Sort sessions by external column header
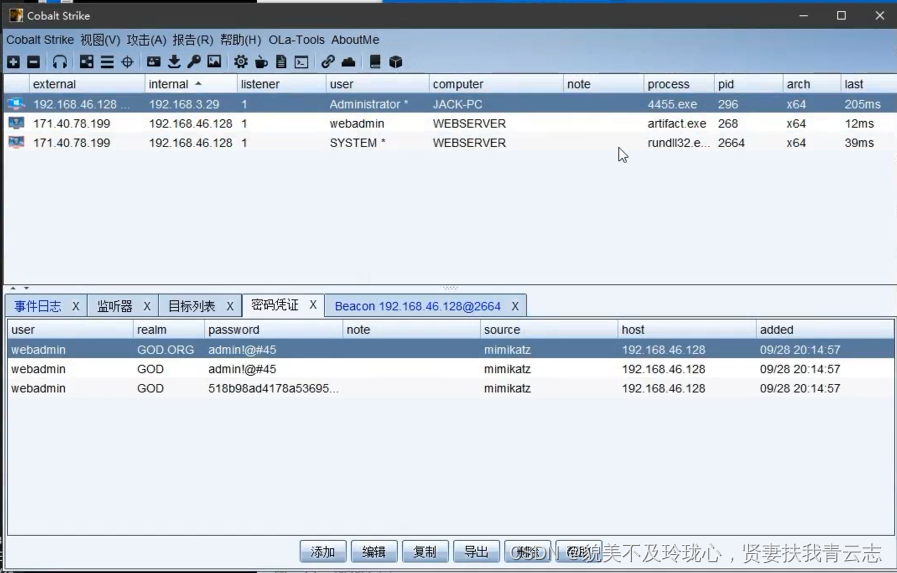Image resolution: width=897 pixels, height=573 pixels. tap(87, 84)
